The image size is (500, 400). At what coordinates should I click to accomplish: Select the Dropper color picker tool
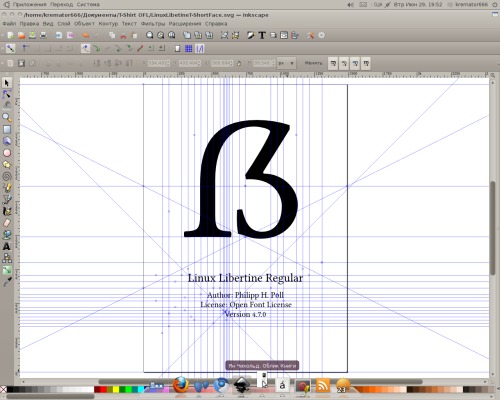tap(7, 282)
